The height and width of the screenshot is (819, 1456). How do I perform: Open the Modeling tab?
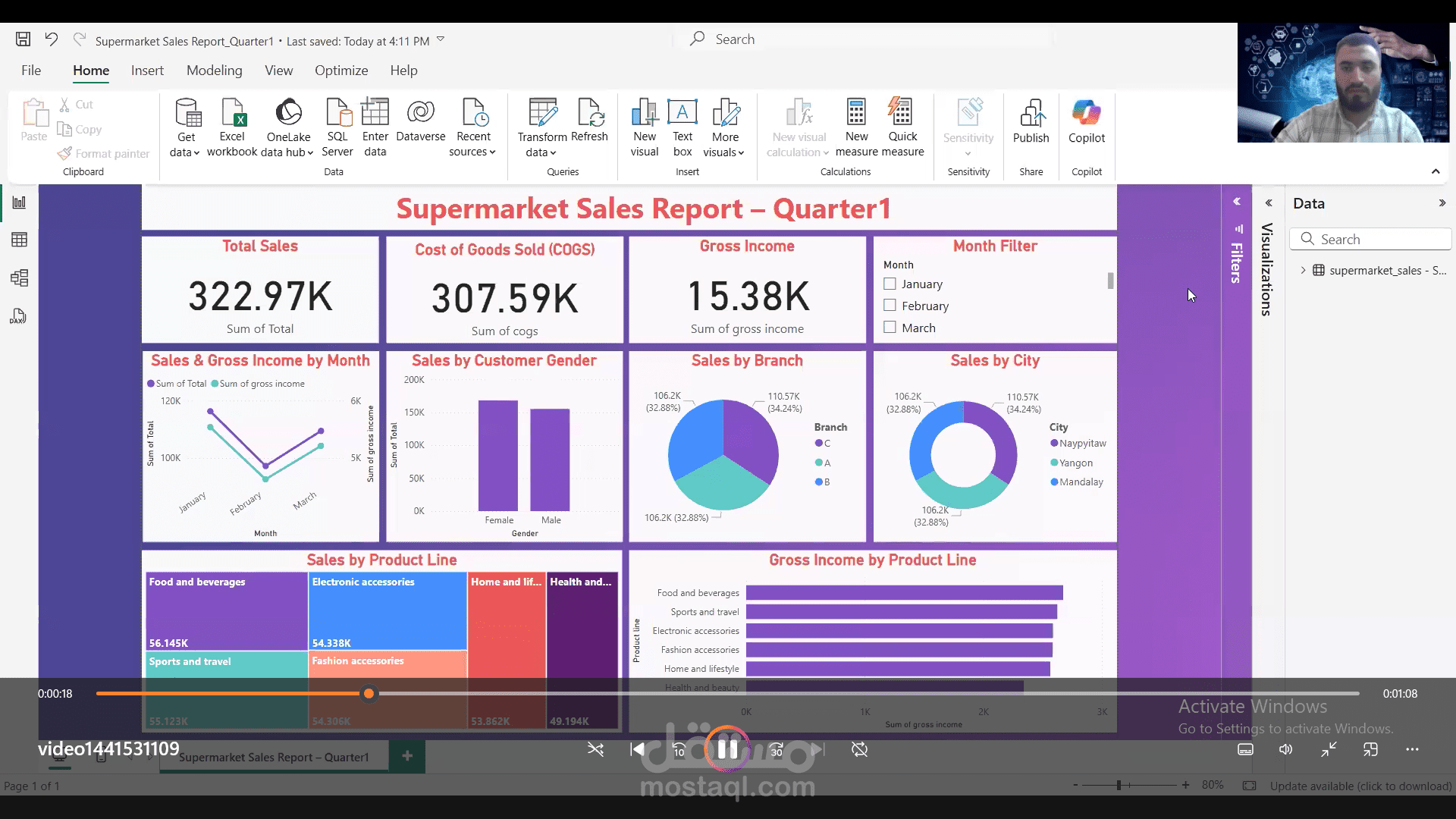[215, 71]
